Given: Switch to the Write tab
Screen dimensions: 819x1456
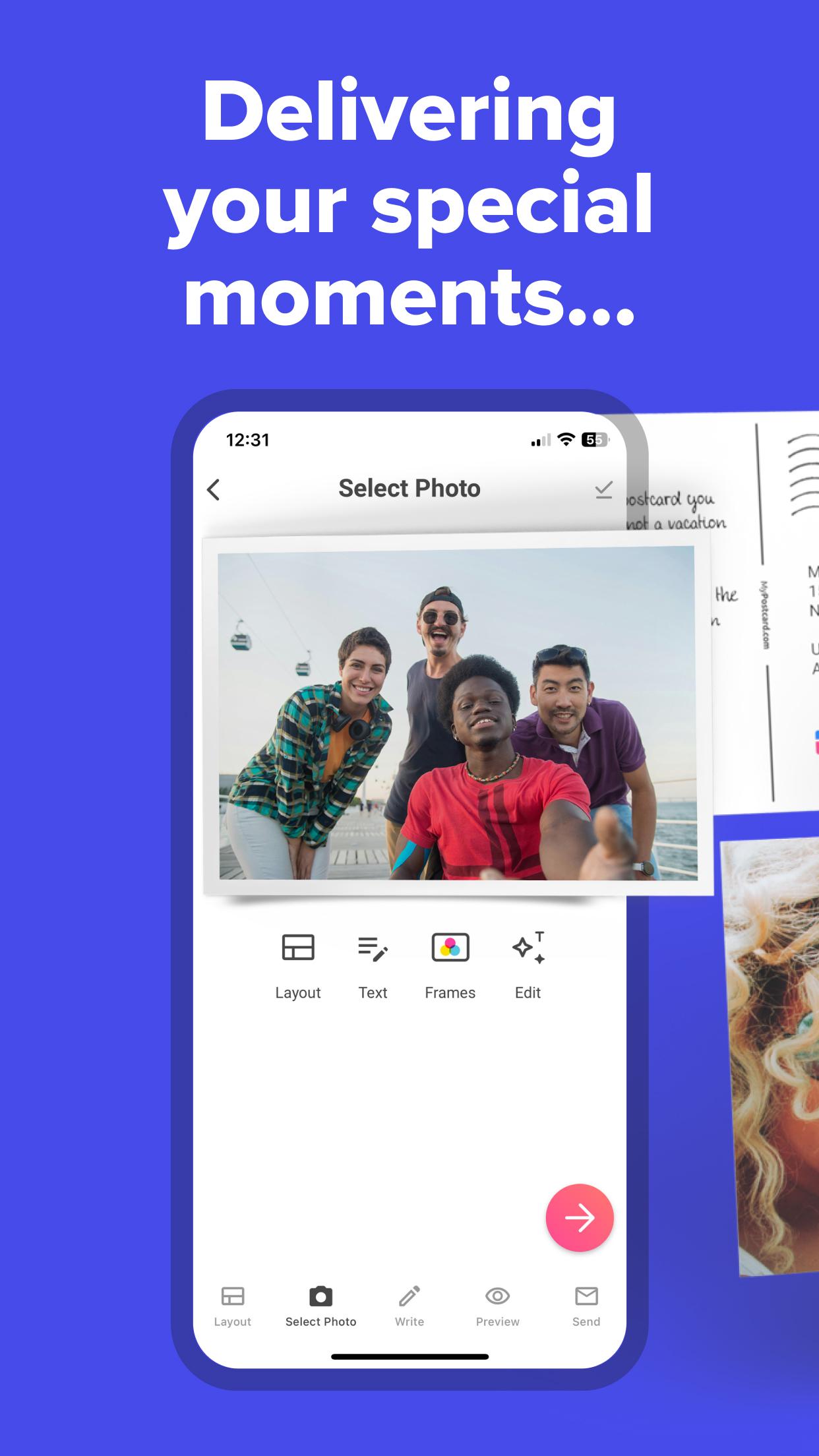Looking at the screenshot, I should pyautogui.click(x=409, y=1306).
